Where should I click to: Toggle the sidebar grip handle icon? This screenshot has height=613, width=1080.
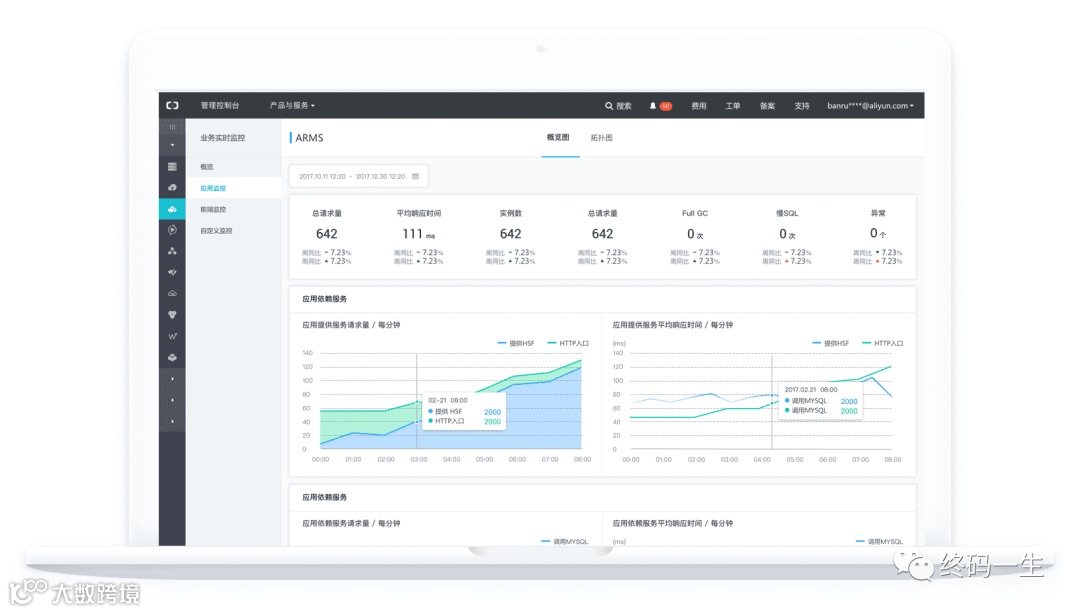point(172,127)
